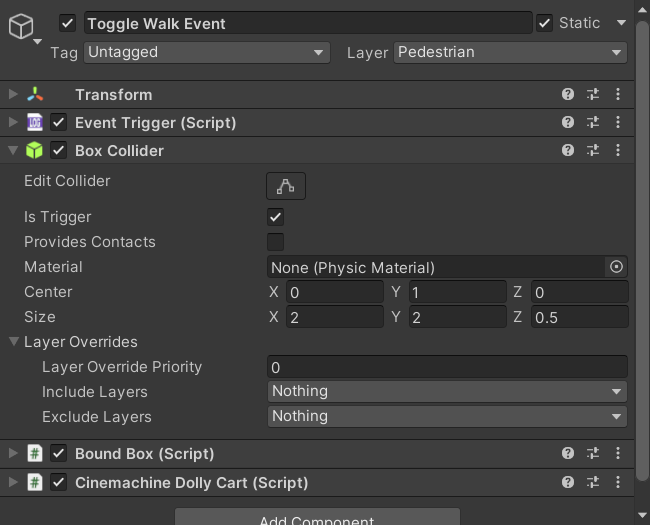Open Box Collider preset settings icon
Screen dimensions: 650x525
(593, 150)
